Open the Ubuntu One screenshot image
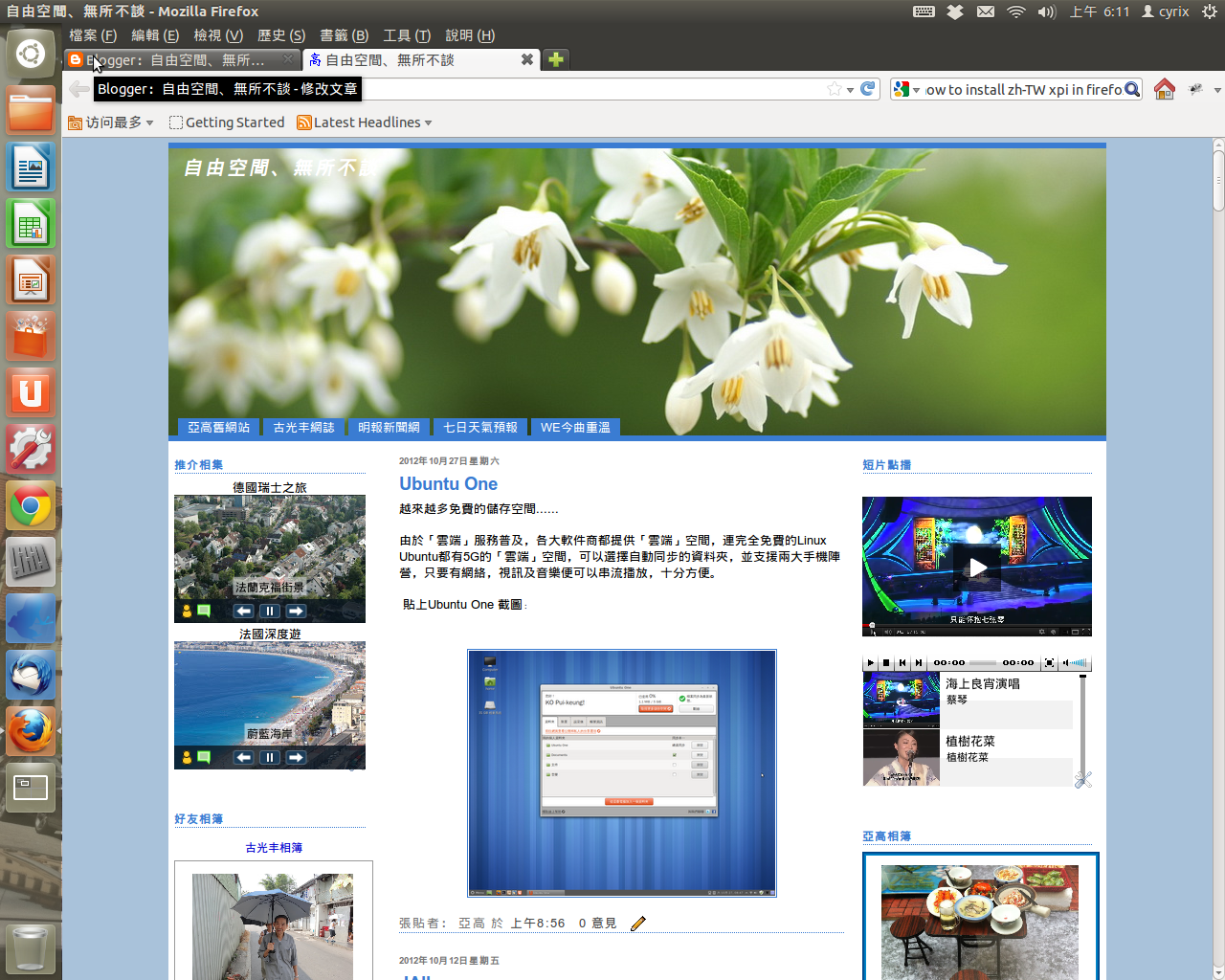This screenshot has height=980, width=1225. (x=622, y=773)
